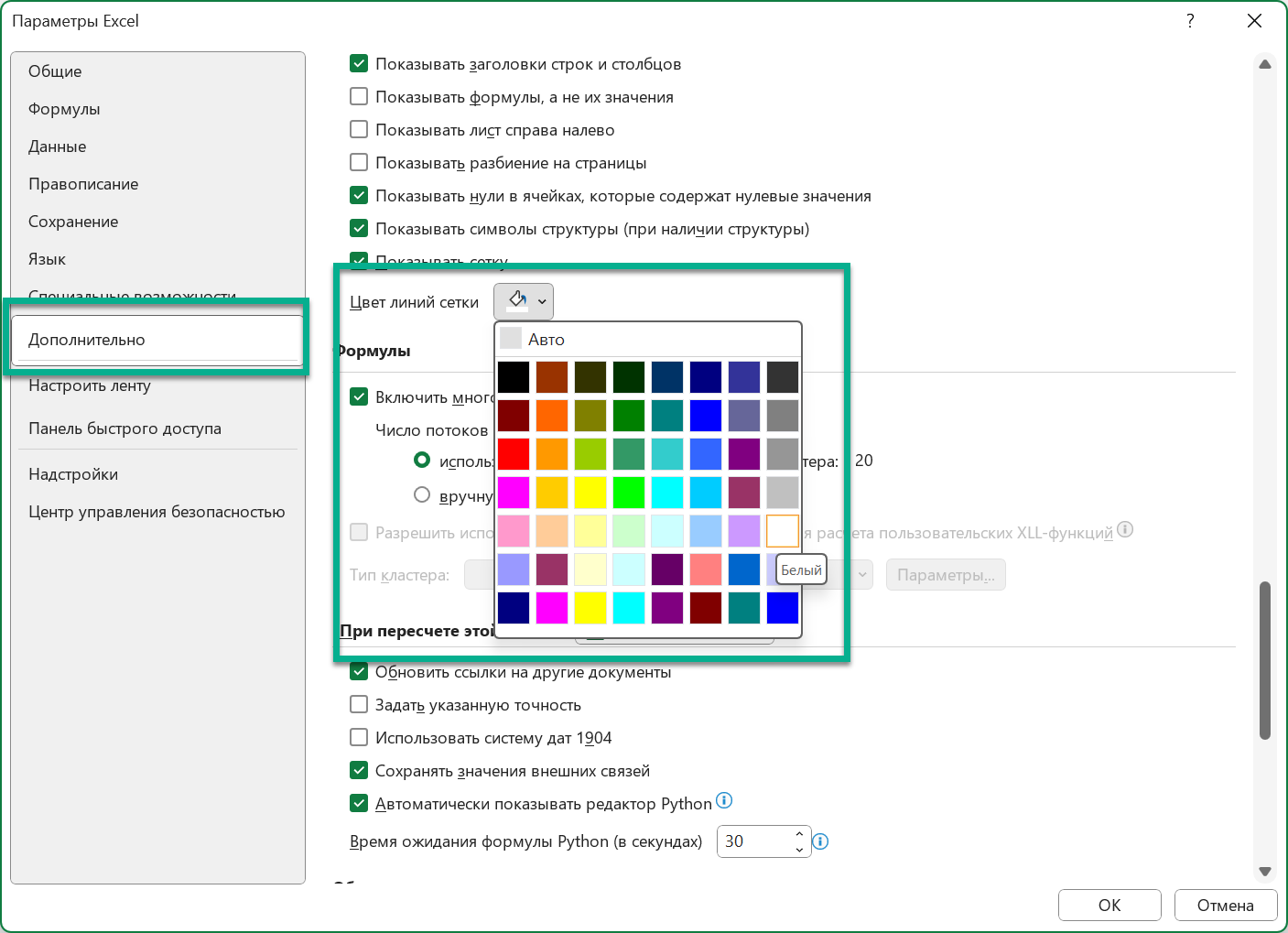Pick the tan peach swatch
Viewport: 1288px width, 933px height.
(552, 531)
